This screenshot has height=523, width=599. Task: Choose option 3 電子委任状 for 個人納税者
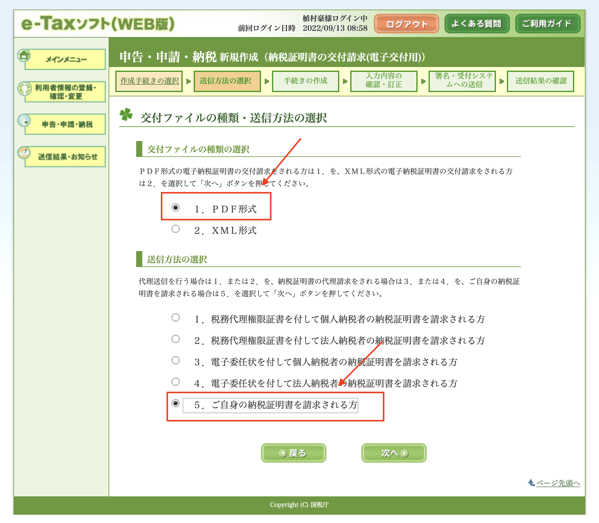pyautogui.click(x=175, y=360)
